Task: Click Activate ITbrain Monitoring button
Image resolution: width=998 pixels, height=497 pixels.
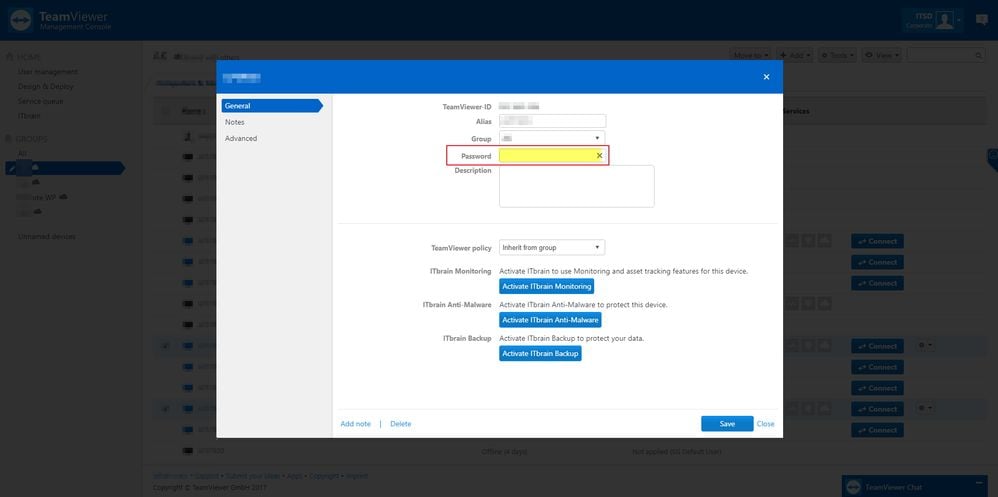Action: [x=546, y=286]
